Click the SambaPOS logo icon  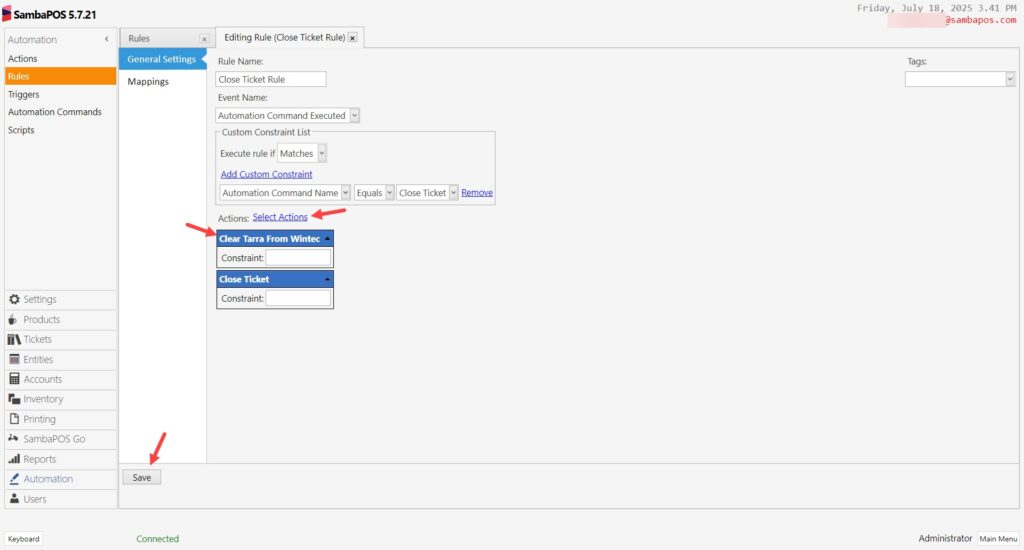click(x=7, y=14)
